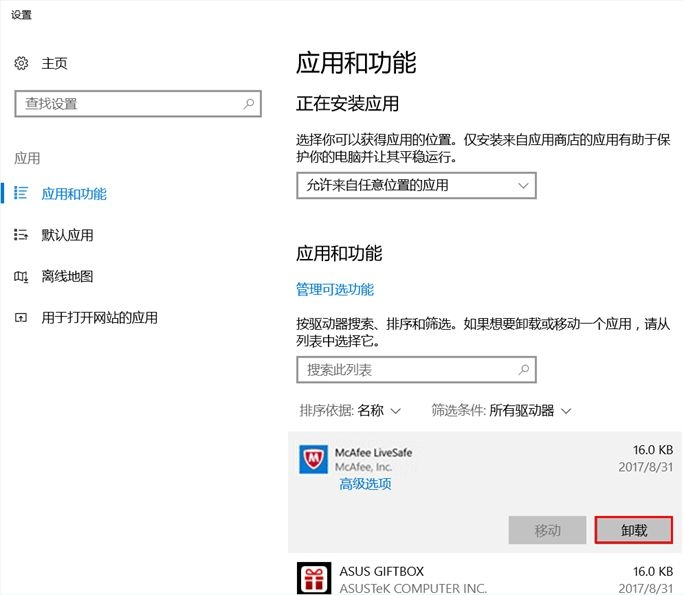Image resolution: width=684 pixels, height=595 pixels.
Task: Open the 管理可选功能 link
Action: 335,289
